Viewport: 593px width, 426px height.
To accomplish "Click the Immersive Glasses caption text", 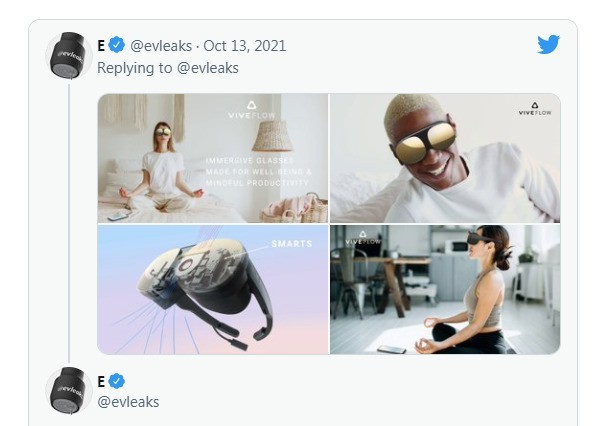I will [259, 172].
